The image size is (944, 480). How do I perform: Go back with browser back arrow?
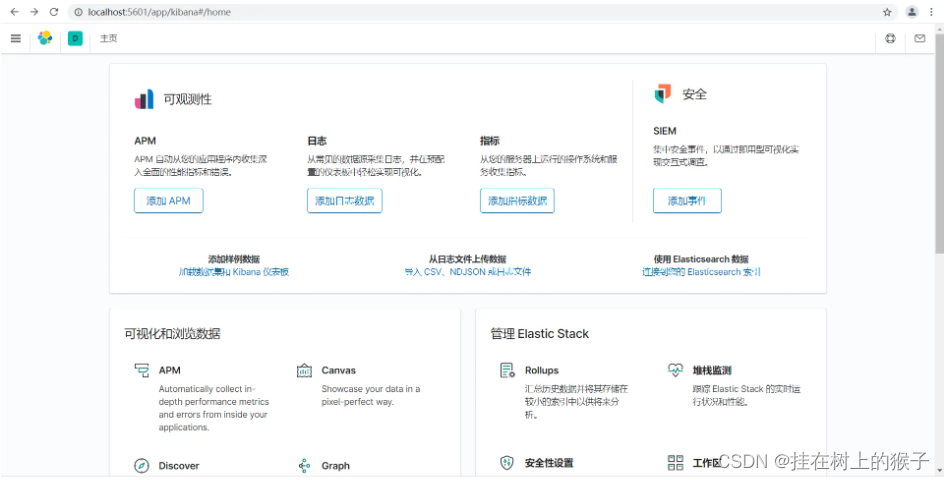[14, 12]
